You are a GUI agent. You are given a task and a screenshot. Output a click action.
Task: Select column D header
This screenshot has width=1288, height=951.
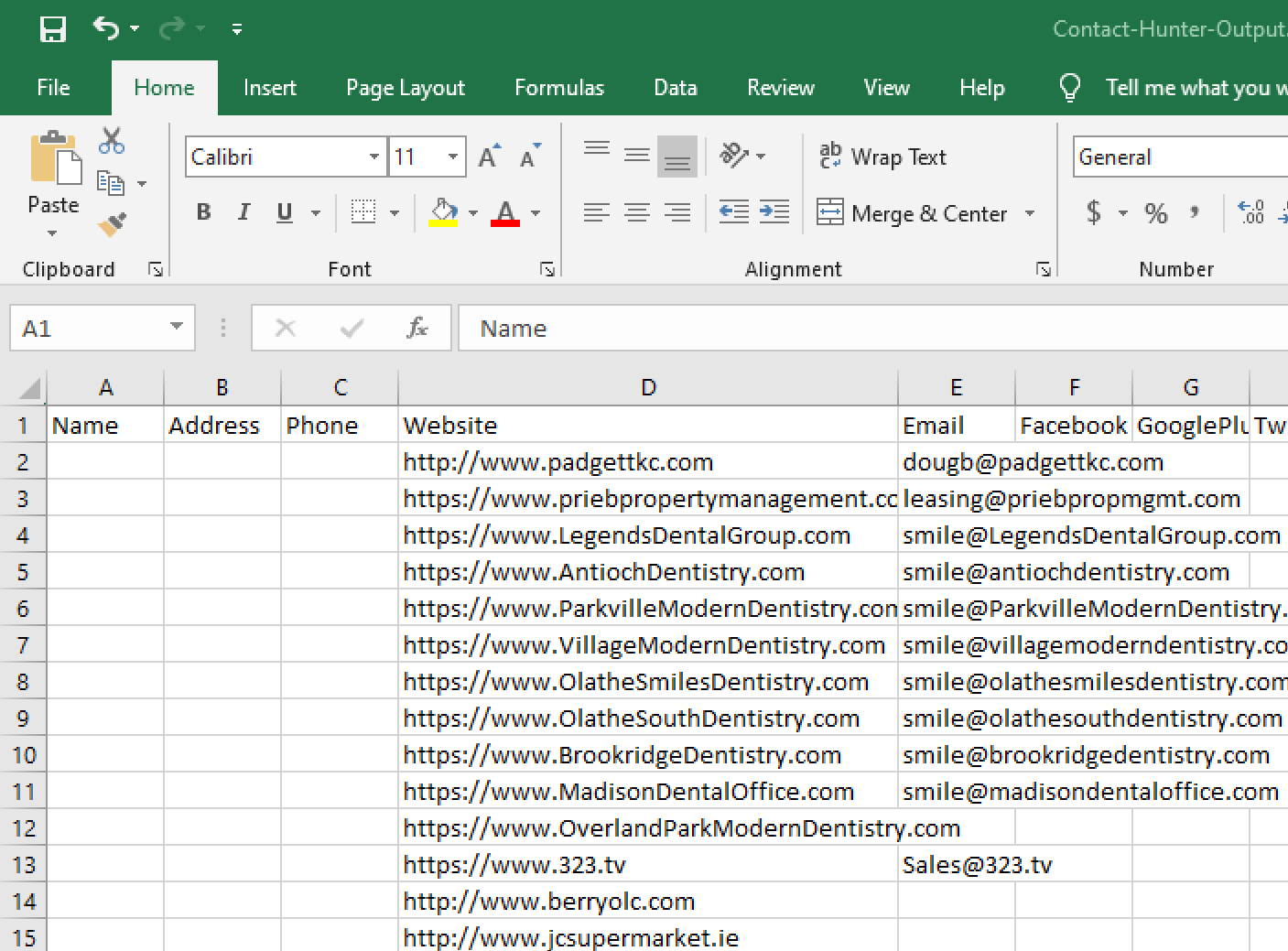click(648, 388)
